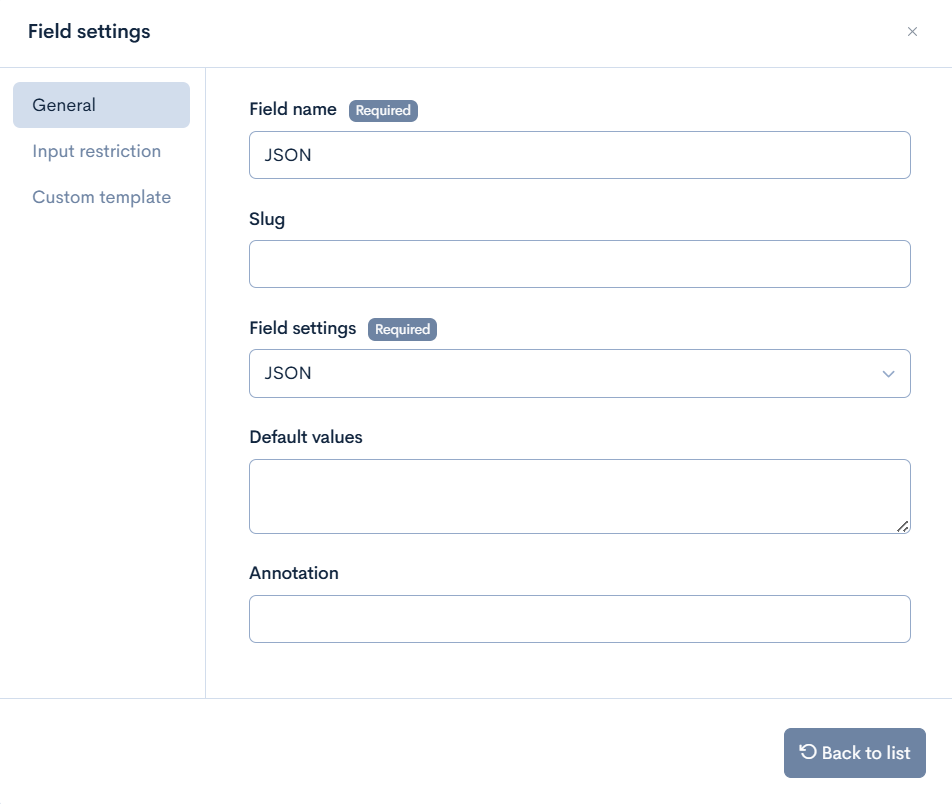
Task: Open the Field settings JSON dropdown
Action: click(x=579, y=373)
